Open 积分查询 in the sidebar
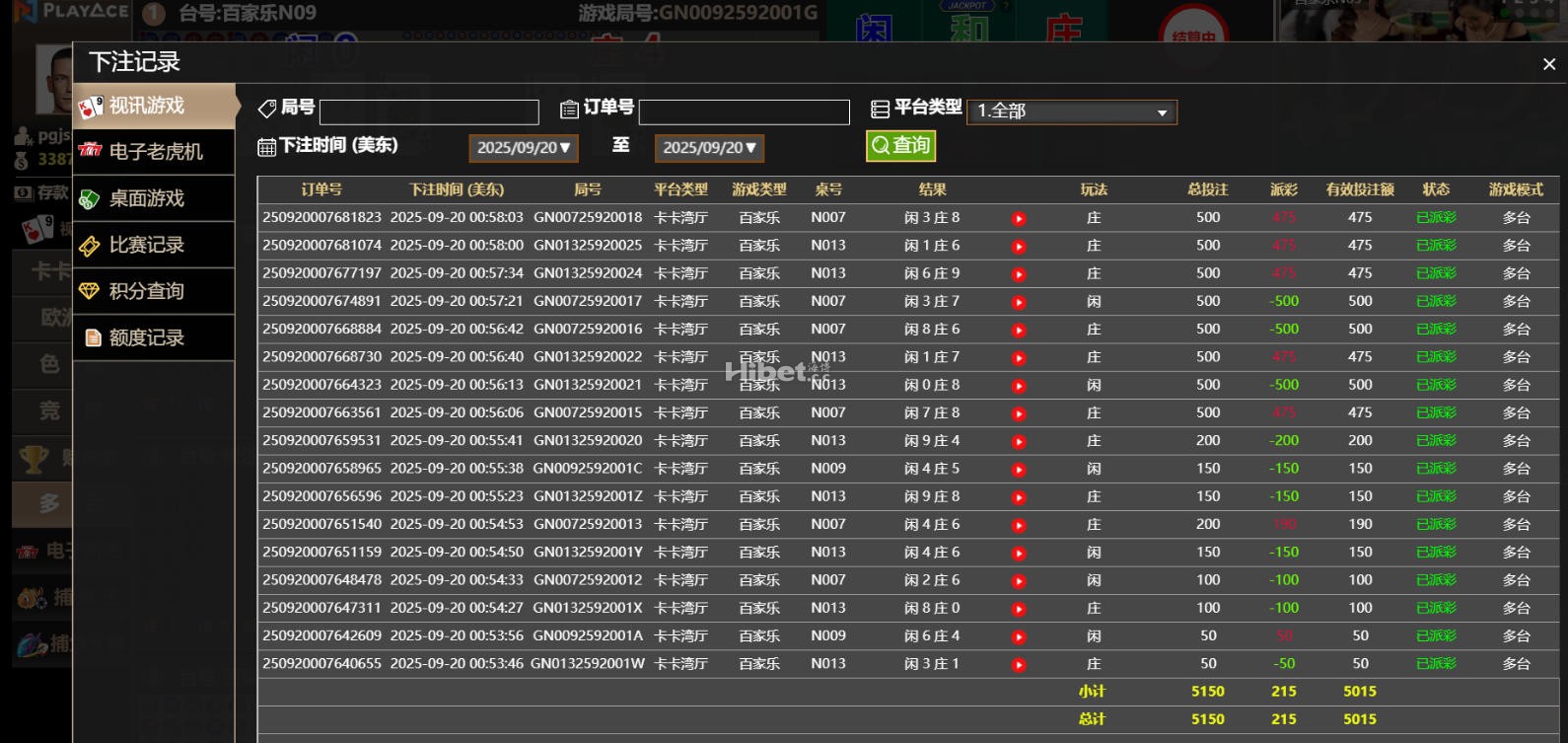The image size is (1568, 743). (x=154, y=291)
